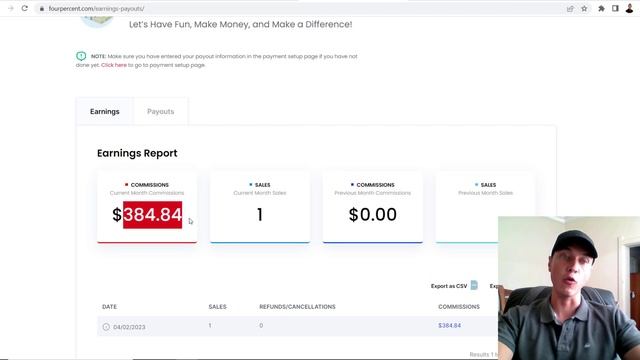Click Current Month Commissions label
The image size is (640, 360).
click(147, 193)
